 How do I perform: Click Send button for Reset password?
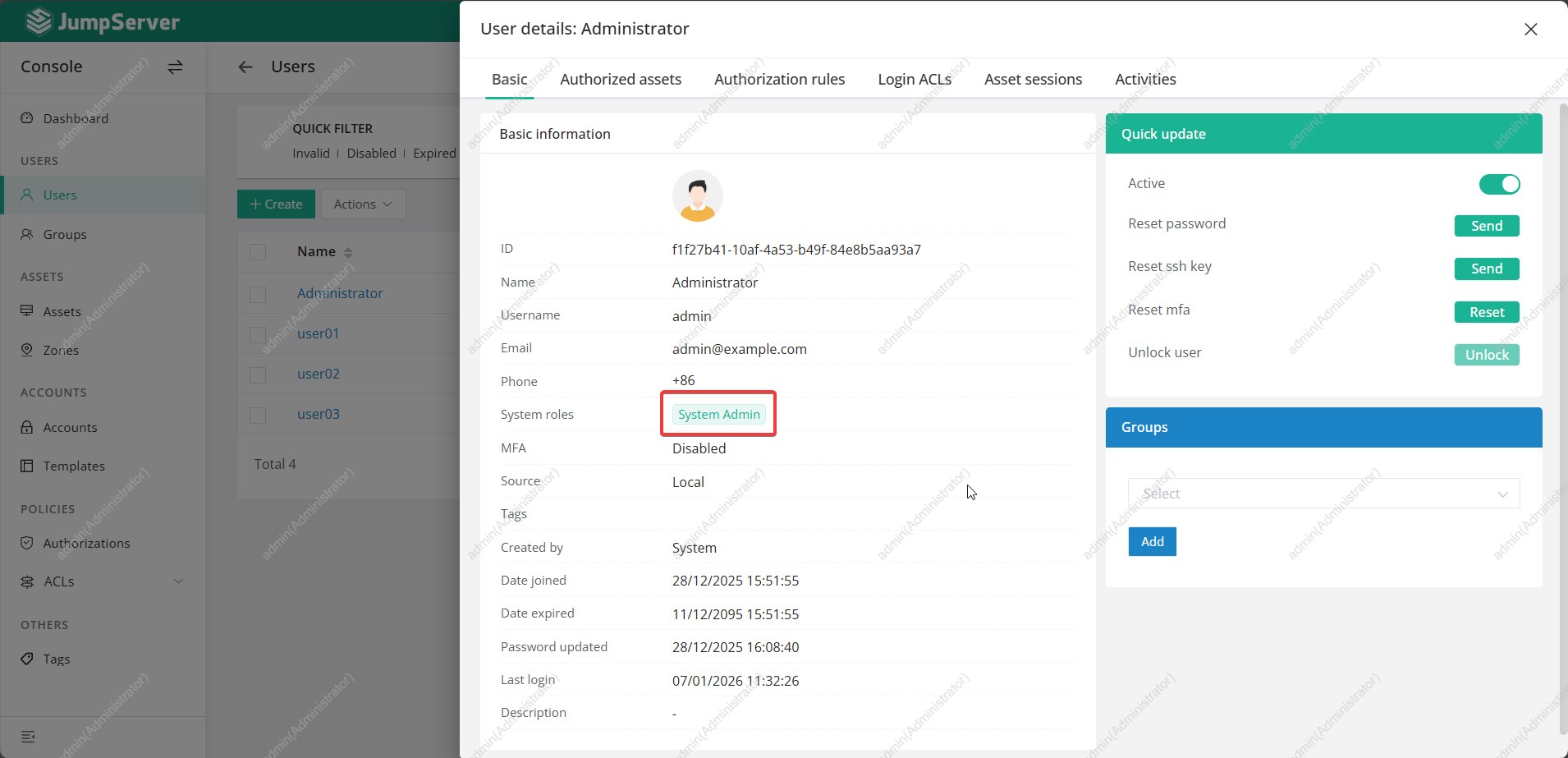tap(1486, 226)
